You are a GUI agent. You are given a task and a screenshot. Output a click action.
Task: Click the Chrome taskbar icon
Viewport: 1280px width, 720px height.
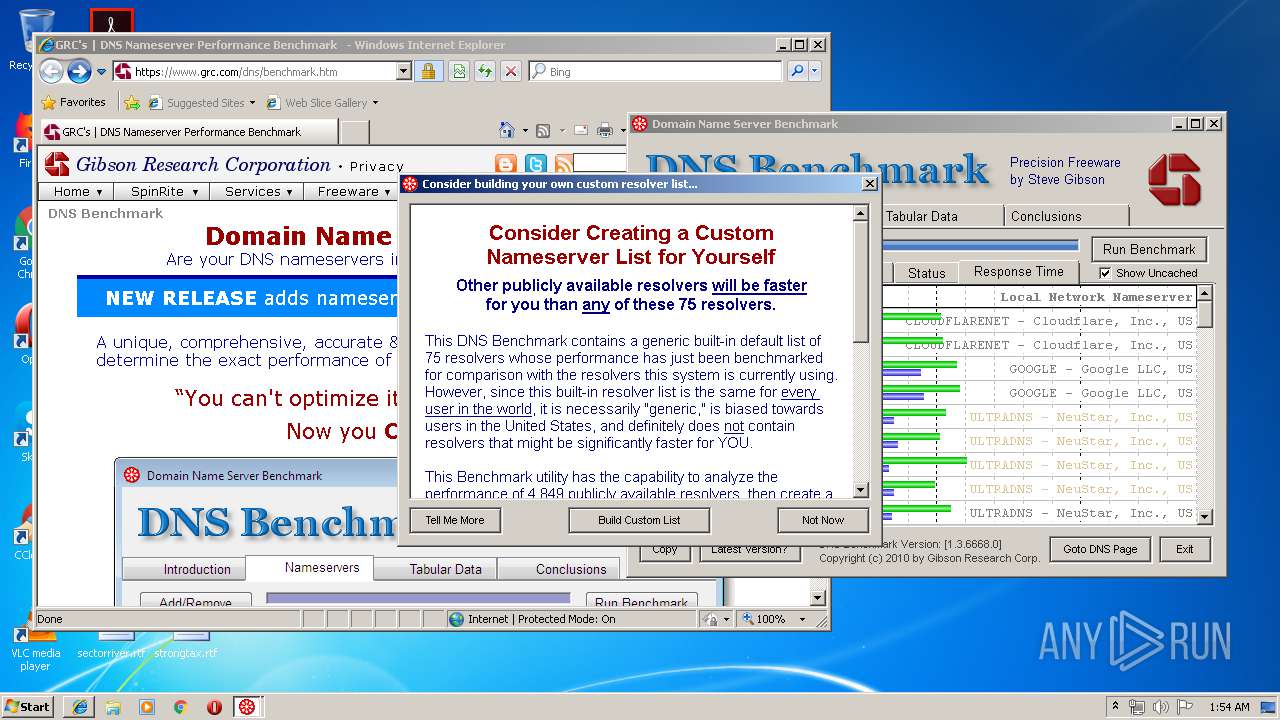180,706
